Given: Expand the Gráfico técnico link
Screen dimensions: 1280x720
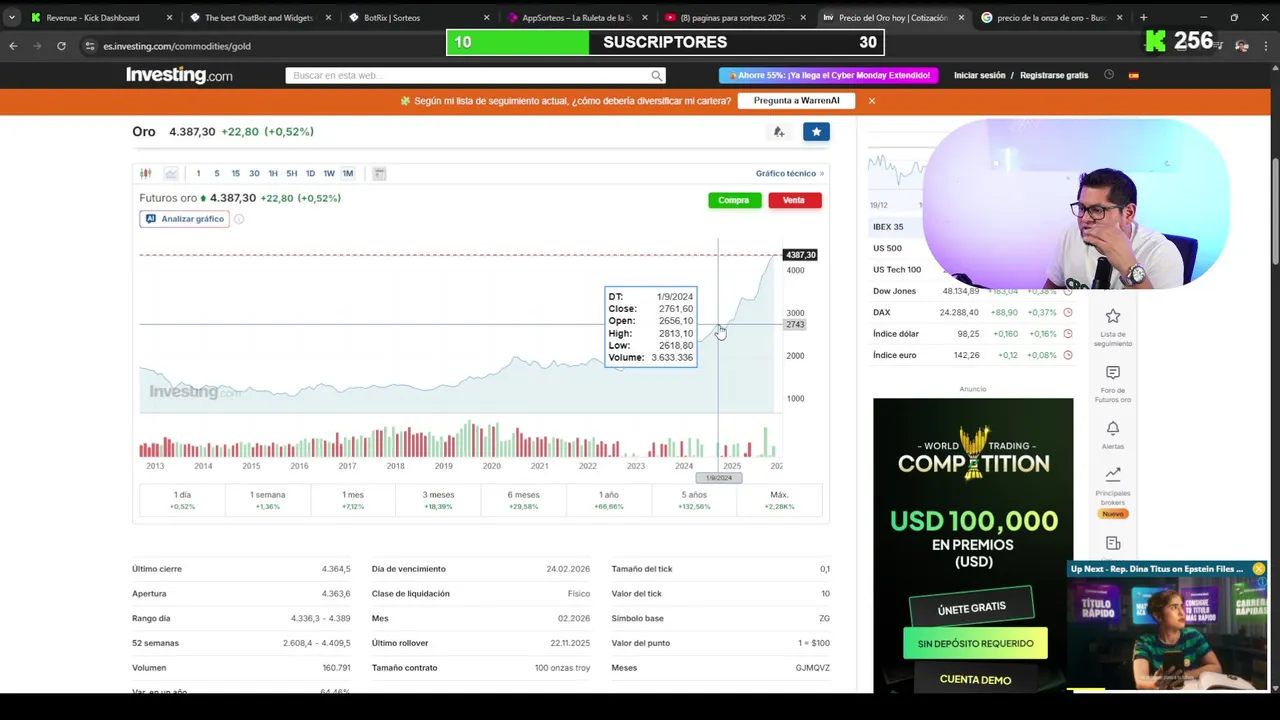Looking at the screenshot, I should pos(790,173).
